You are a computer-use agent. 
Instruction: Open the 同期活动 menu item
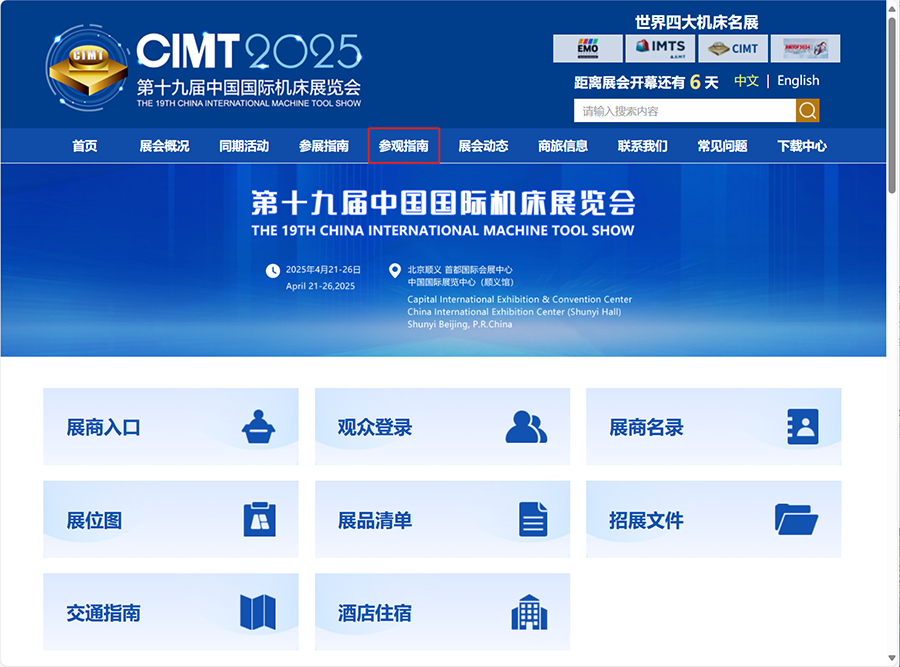[244, 146]
